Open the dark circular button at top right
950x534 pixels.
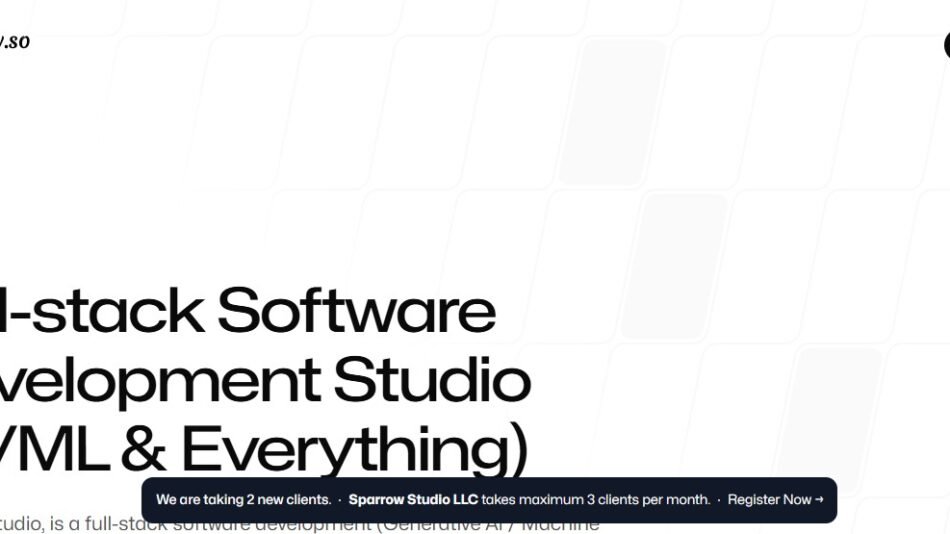coord(946,44)
